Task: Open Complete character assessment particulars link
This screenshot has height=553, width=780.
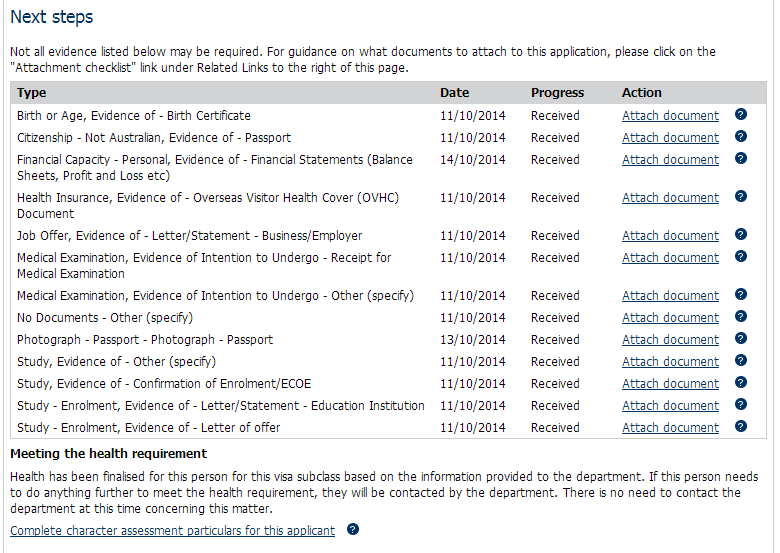Action: point(172,531)
